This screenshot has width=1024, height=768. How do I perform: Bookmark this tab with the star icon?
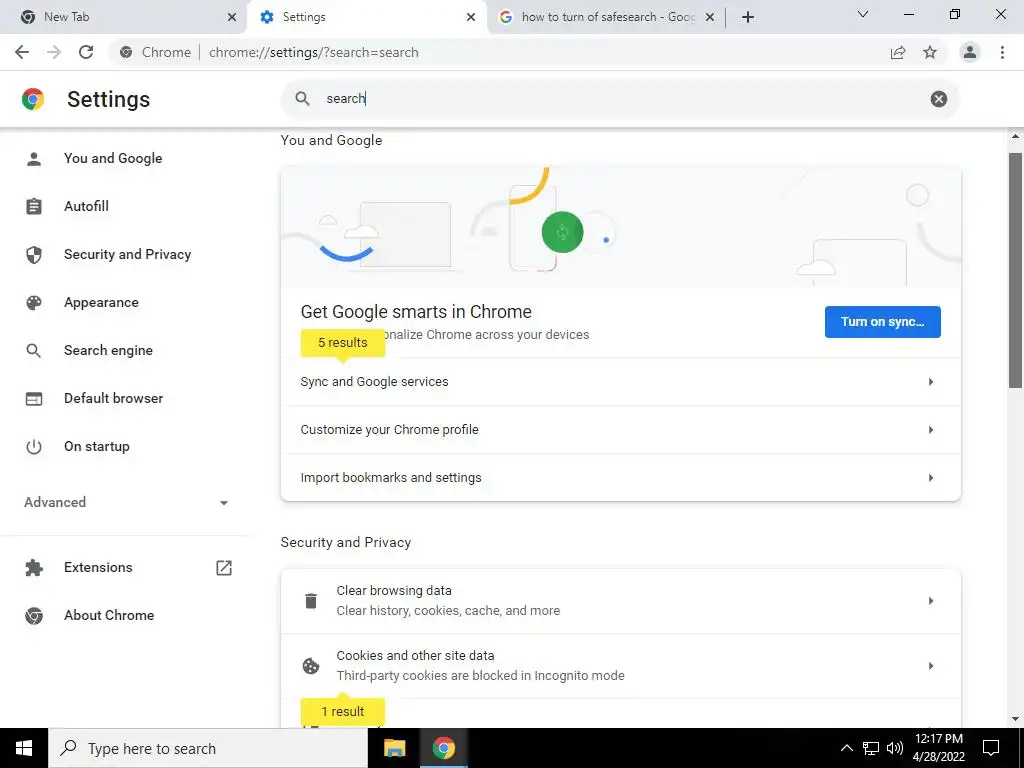click(930, 52)
